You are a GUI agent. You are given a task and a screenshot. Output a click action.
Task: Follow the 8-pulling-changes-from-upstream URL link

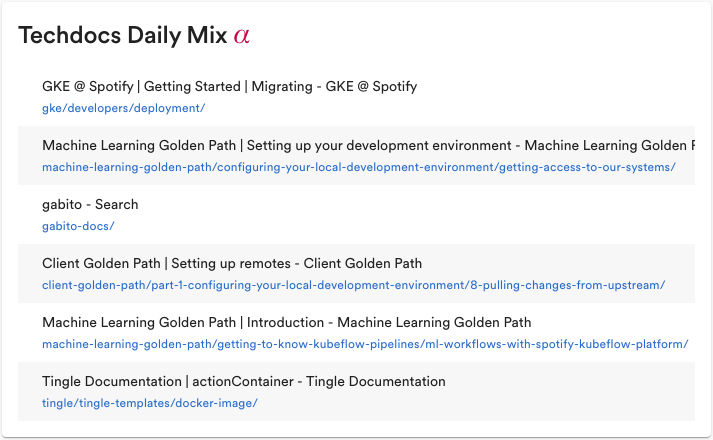coord(353,285)
